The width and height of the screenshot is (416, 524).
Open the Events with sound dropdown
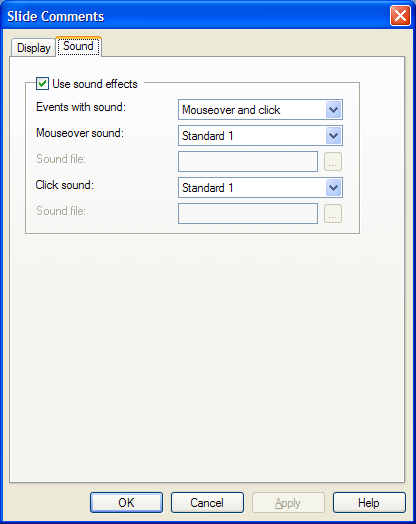(260, 110)
